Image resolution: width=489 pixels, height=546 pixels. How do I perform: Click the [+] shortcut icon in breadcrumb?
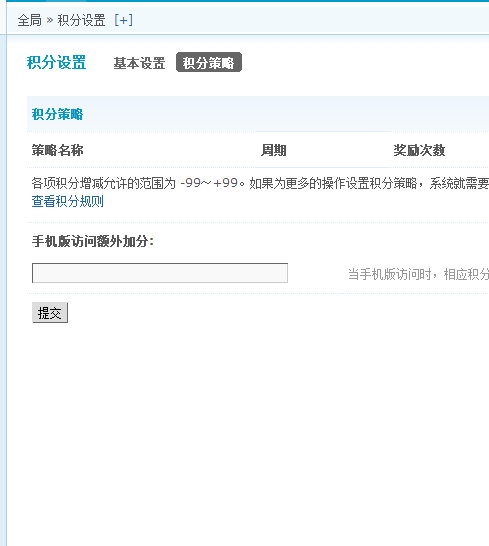tap(124, 20)
